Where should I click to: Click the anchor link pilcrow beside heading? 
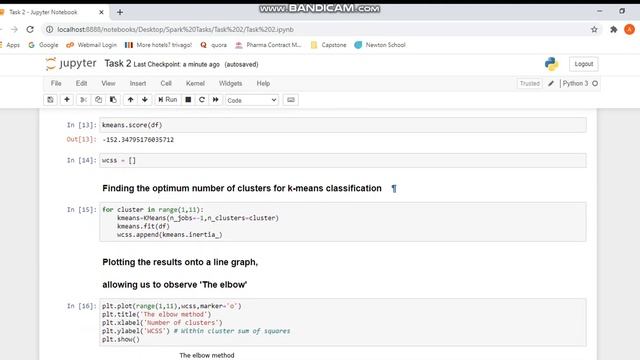pos(394,189)
